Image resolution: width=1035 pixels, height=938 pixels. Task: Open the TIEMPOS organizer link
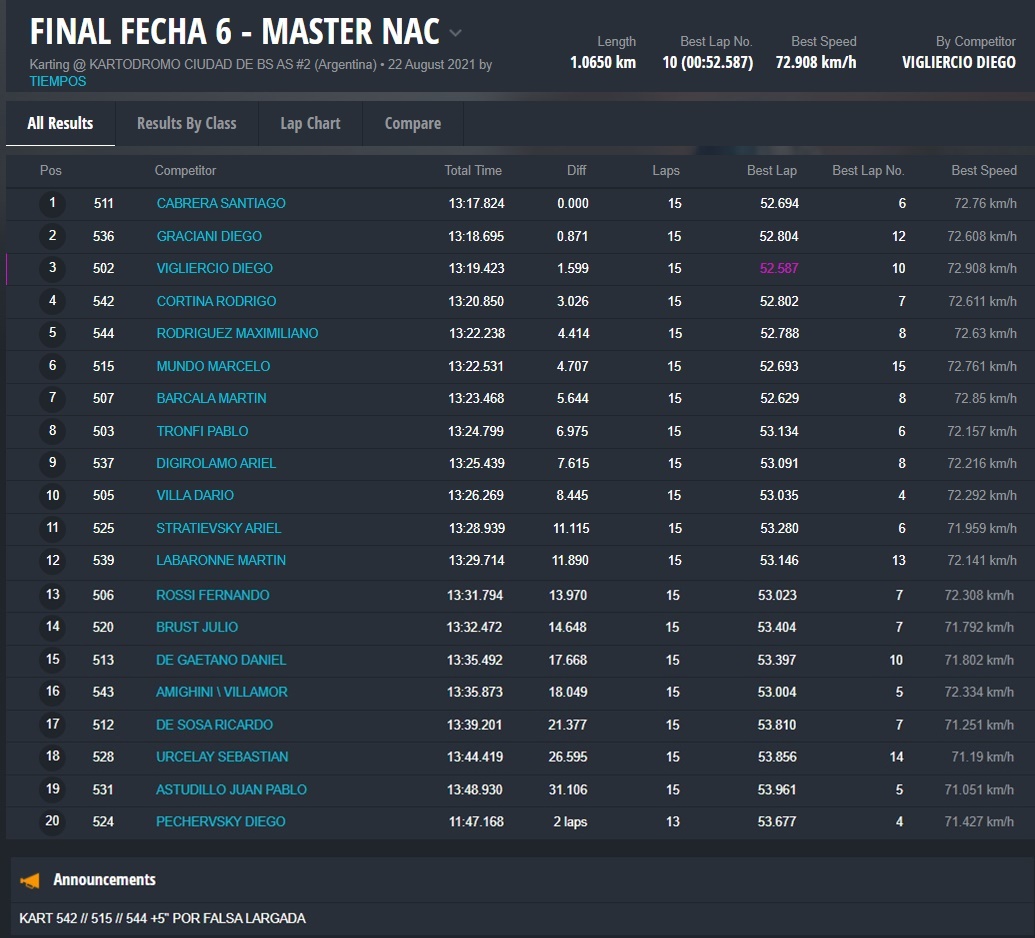(x=58, y=81)
